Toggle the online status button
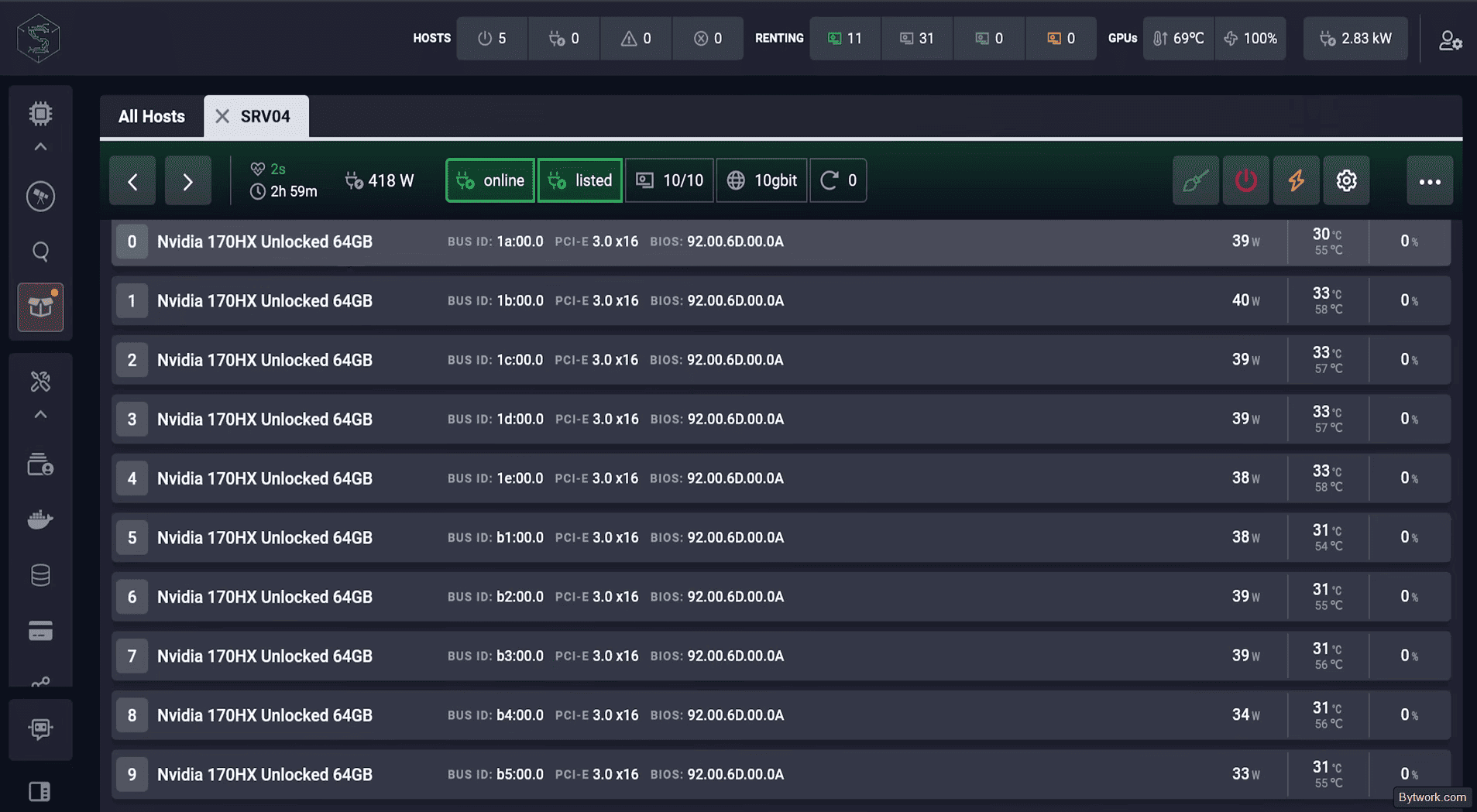The image size is (1477, 812). pos(490,180)
